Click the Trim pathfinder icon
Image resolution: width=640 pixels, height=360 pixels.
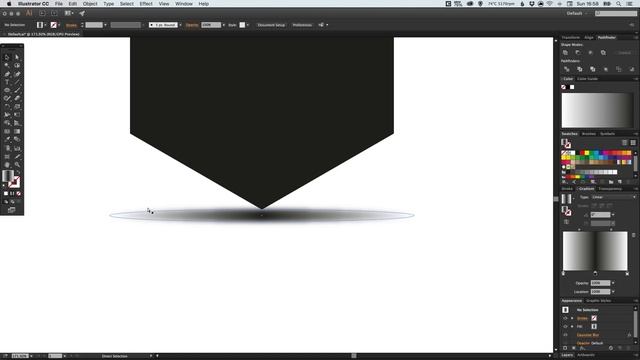click(580, 69)
